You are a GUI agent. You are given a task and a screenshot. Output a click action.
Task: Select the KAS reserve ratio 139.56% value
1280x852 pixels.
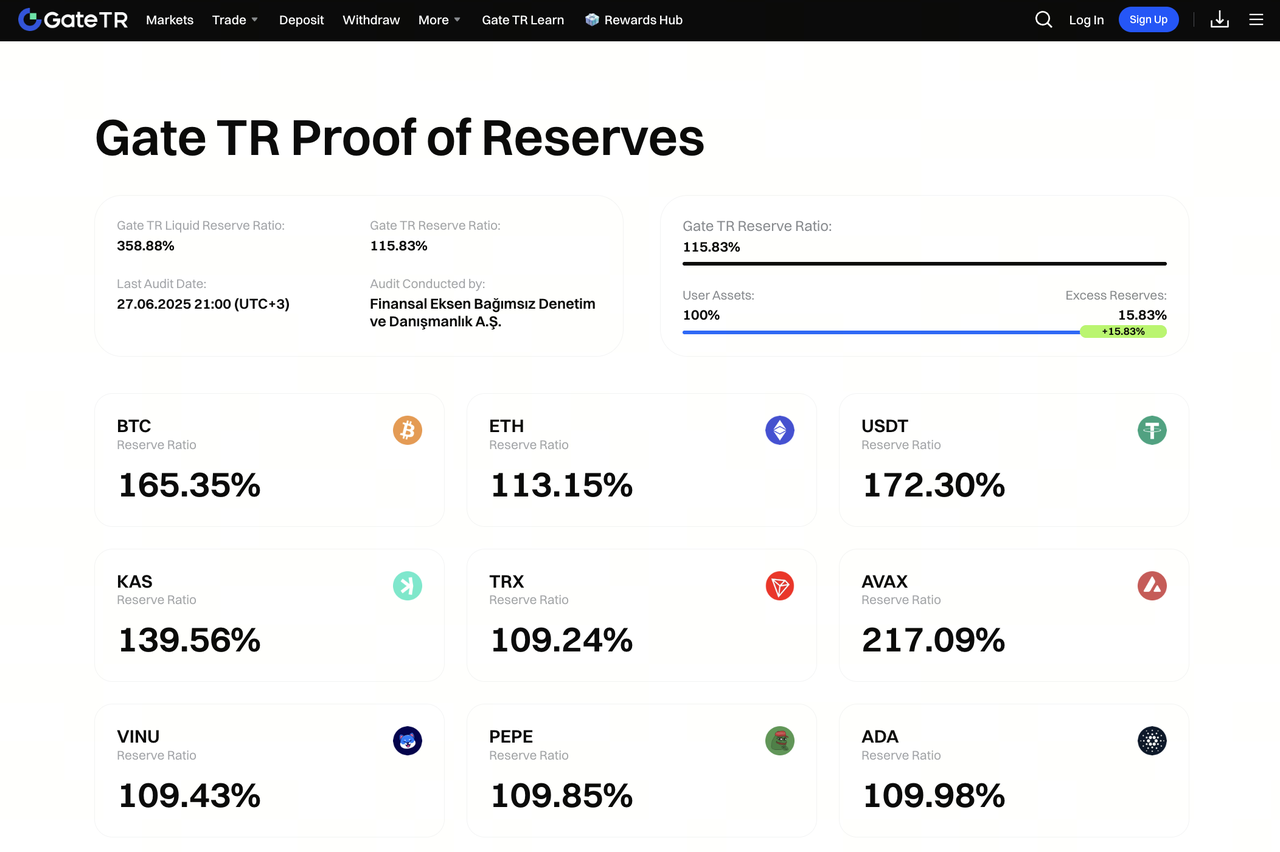189,640
